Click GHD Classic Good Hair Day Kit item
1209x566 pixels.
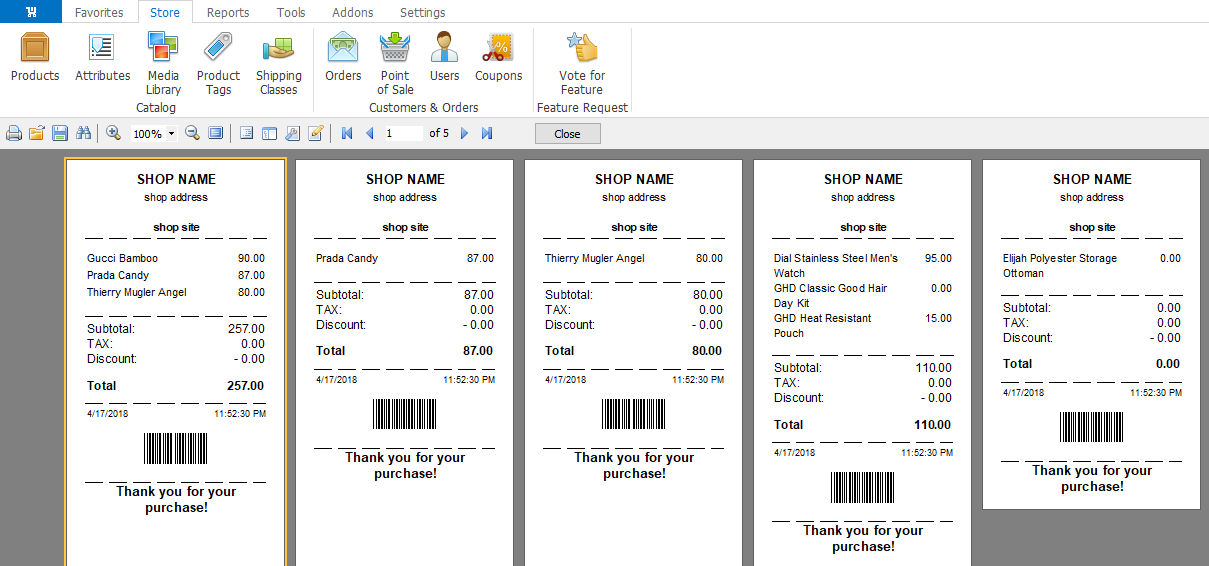[x=830, y=295]
